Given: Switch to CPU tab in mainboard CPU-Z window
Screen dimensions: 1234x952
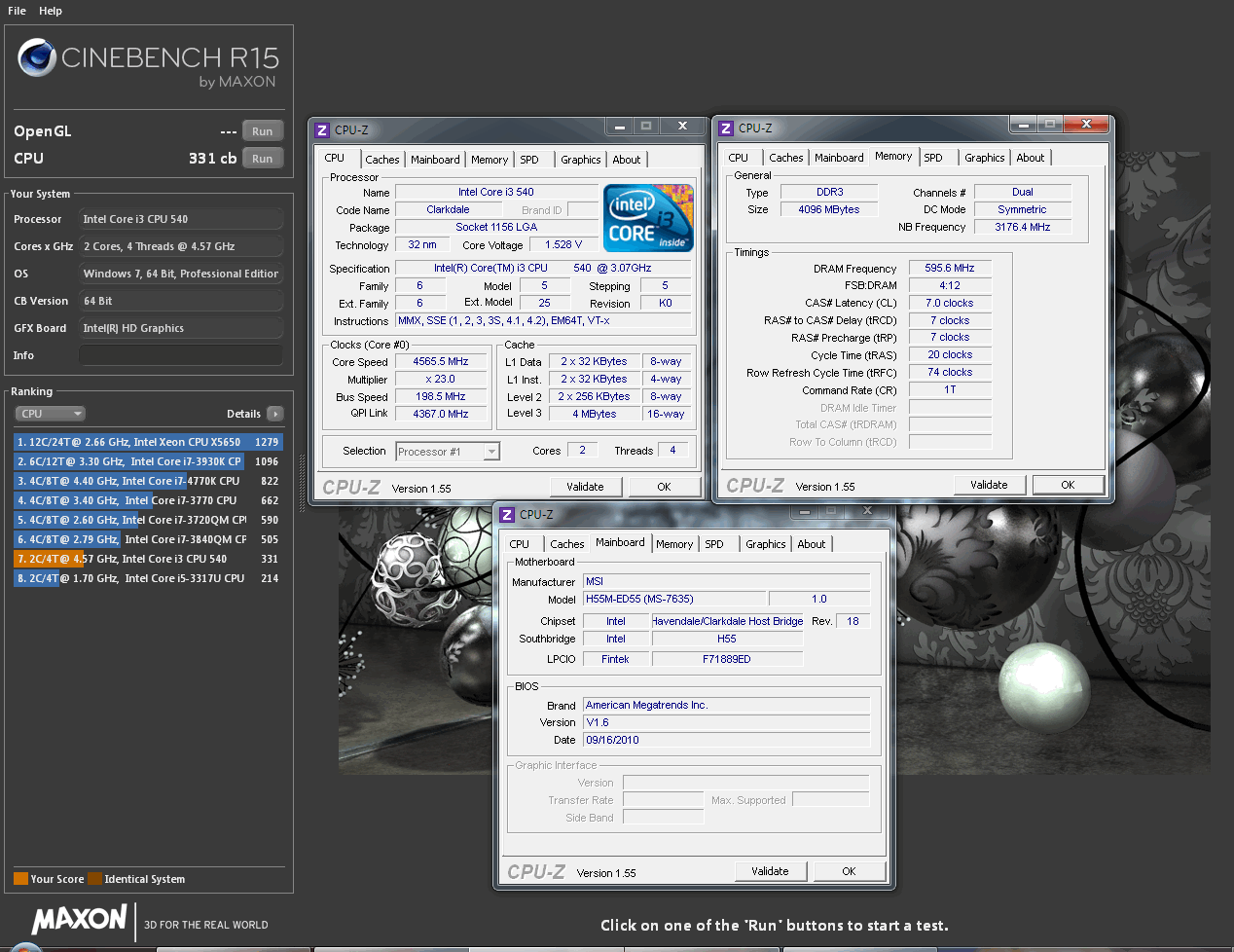Looking at the screenshot, I should (520, 544).
